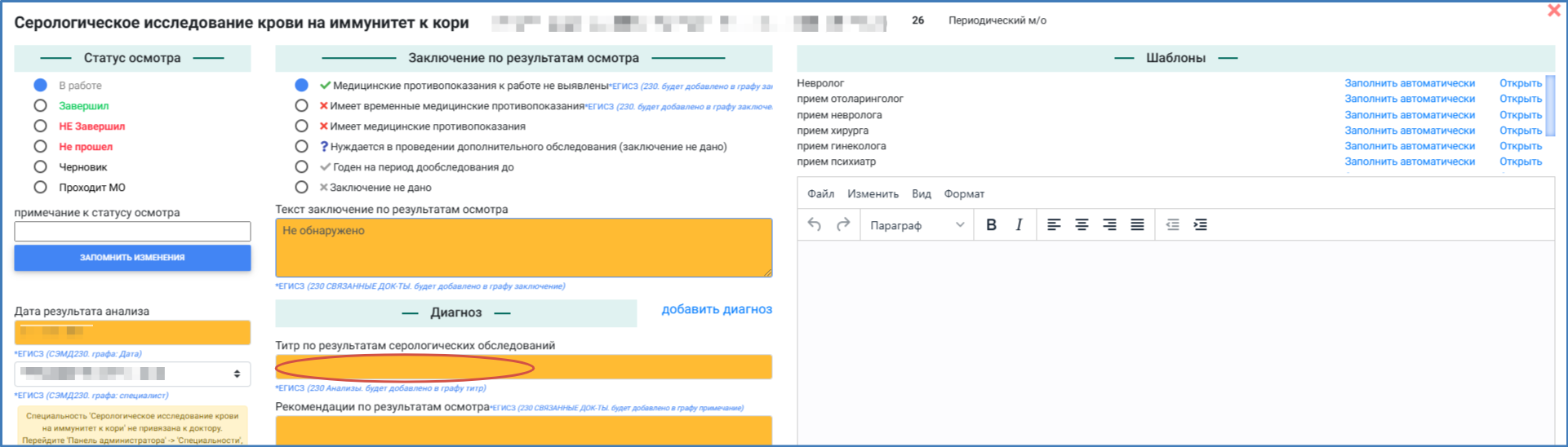Click the templates list scrollbar

[x=1550, y=106]
